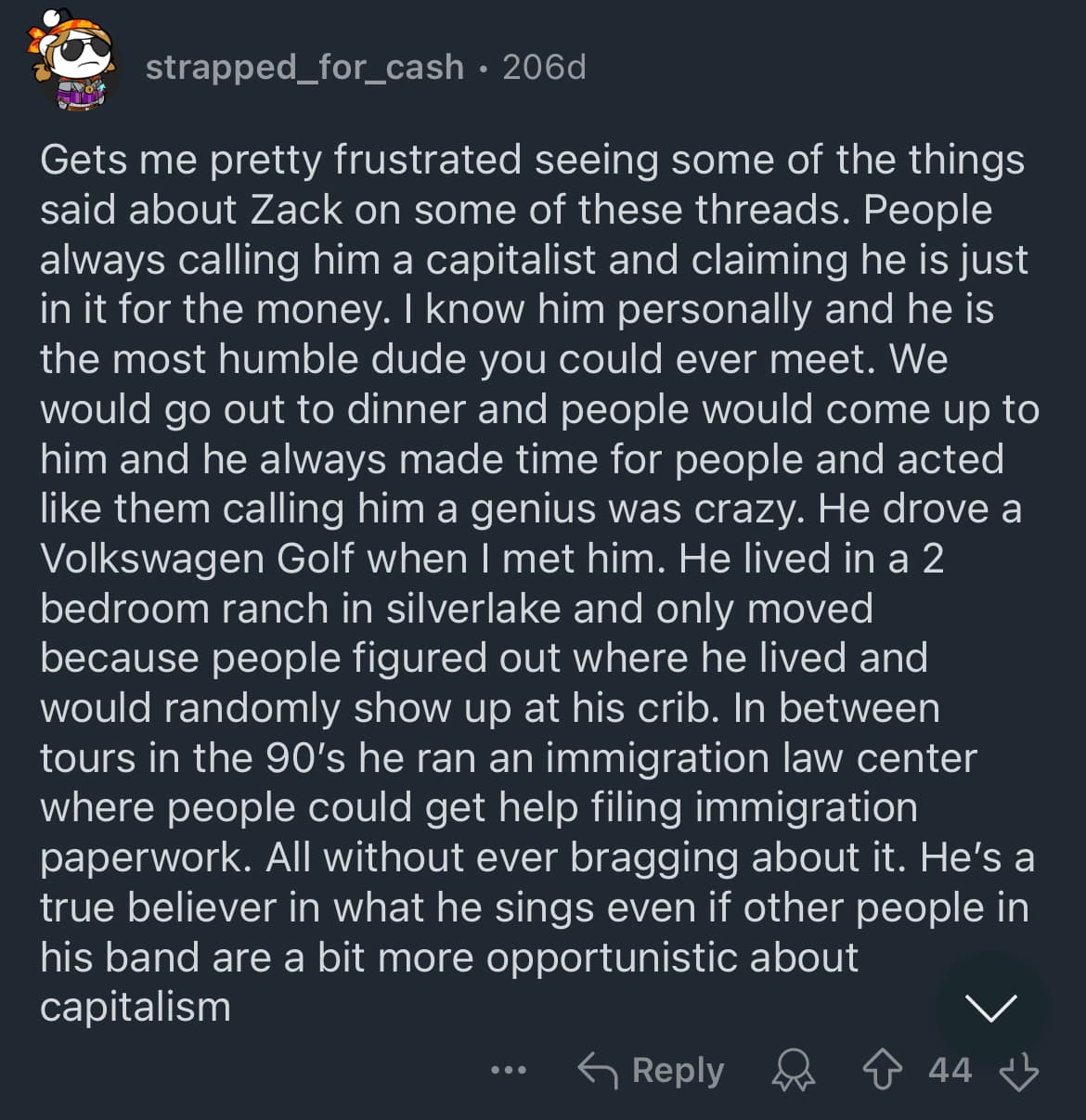Viewport: 1086px width, 1120px height.
Task: Open the 206d timestamp permalink
Action: coord(544,65)
